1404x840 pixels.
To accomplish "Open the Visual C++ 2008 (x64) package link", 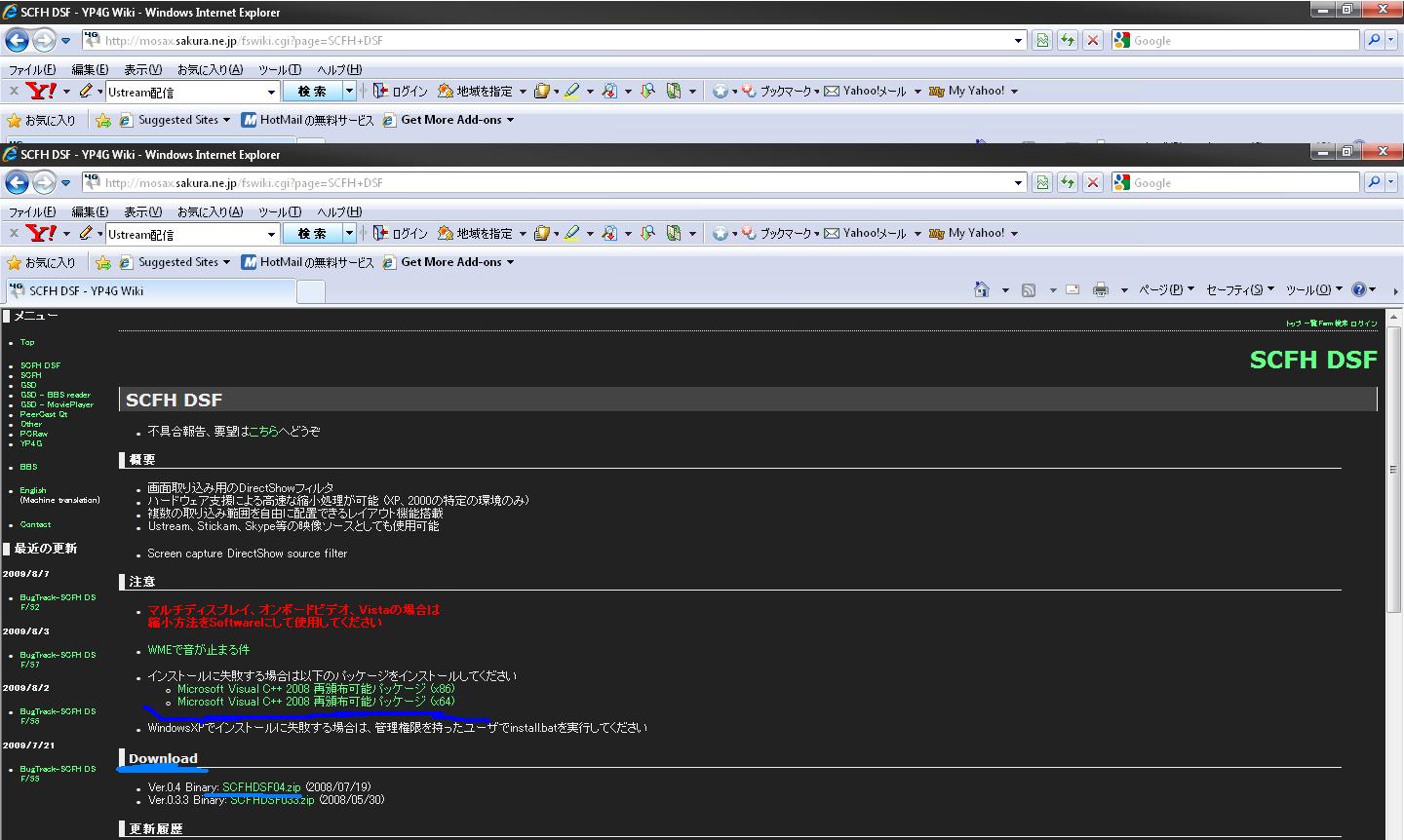I will click(316, 702).
